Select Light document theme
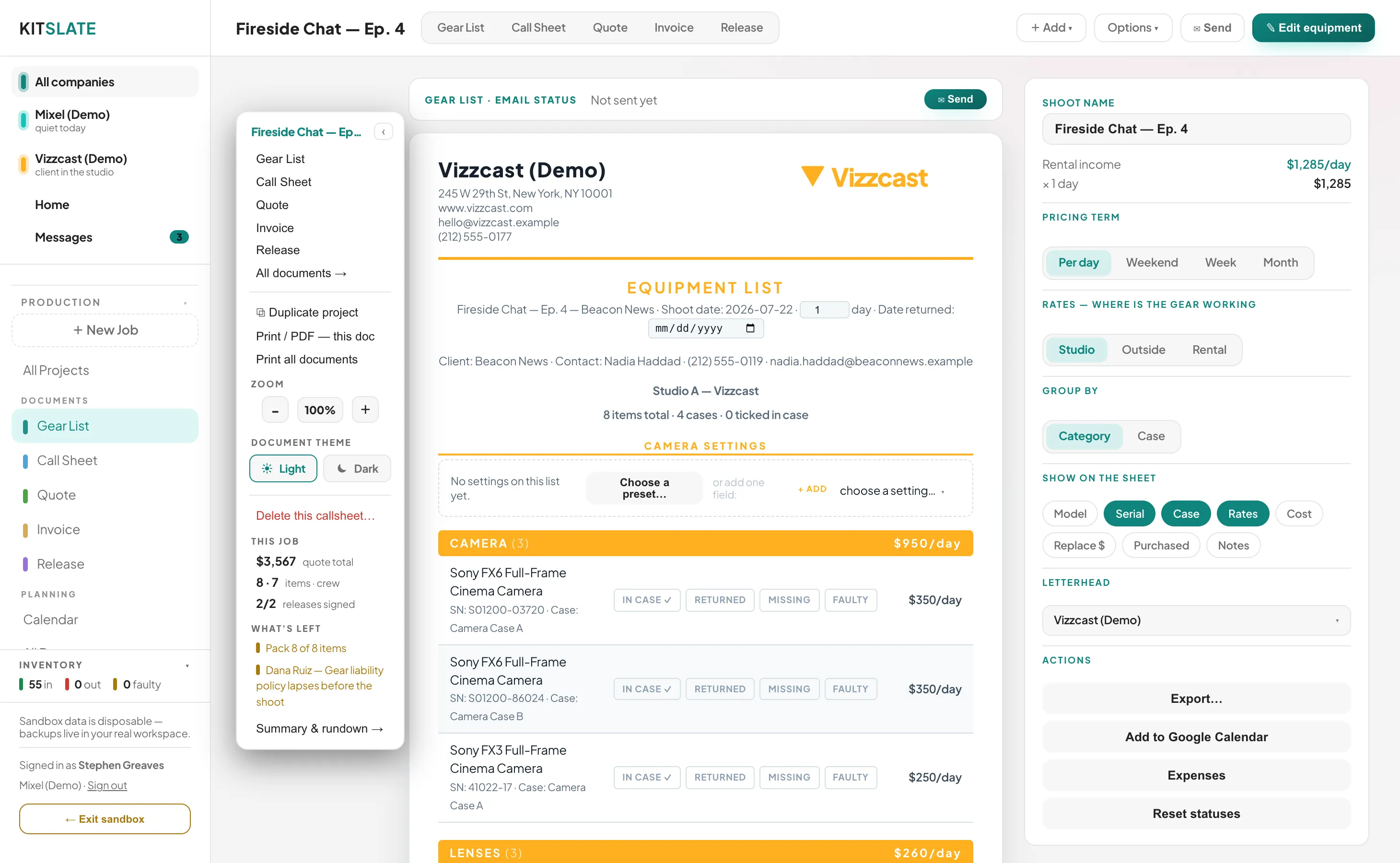Screen dimensions: 1400x863 click(x=283, y=468)
